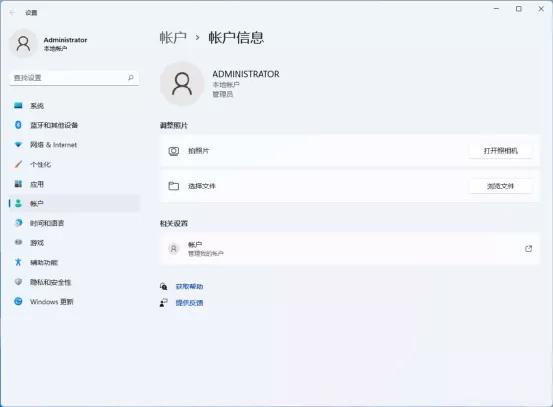Click the 浏览文件 button

coord(500,186)
